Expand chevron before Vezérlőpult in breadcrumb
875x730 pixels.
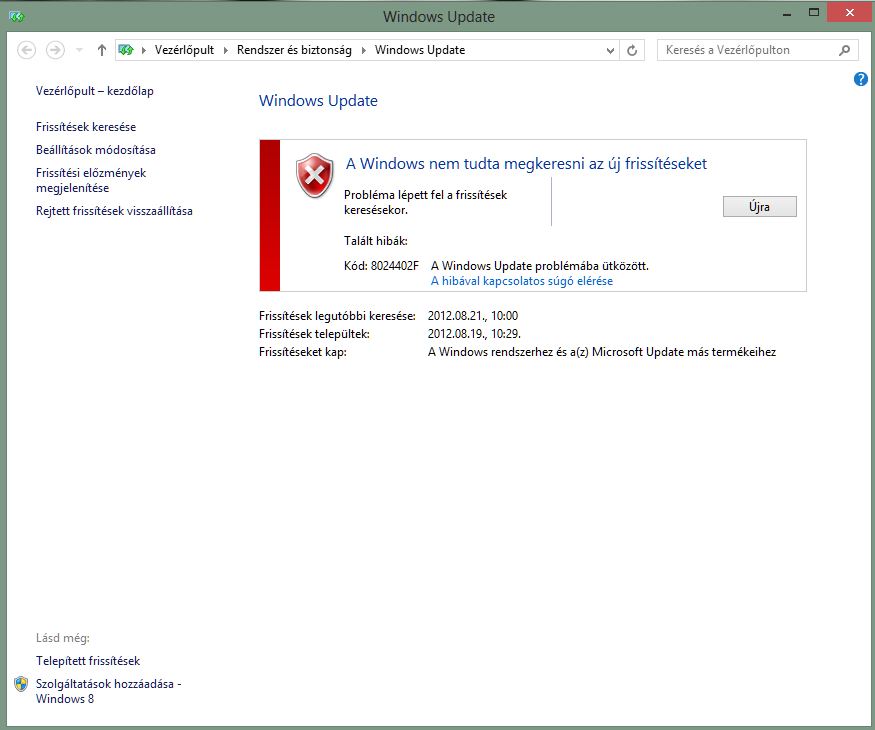143,50
